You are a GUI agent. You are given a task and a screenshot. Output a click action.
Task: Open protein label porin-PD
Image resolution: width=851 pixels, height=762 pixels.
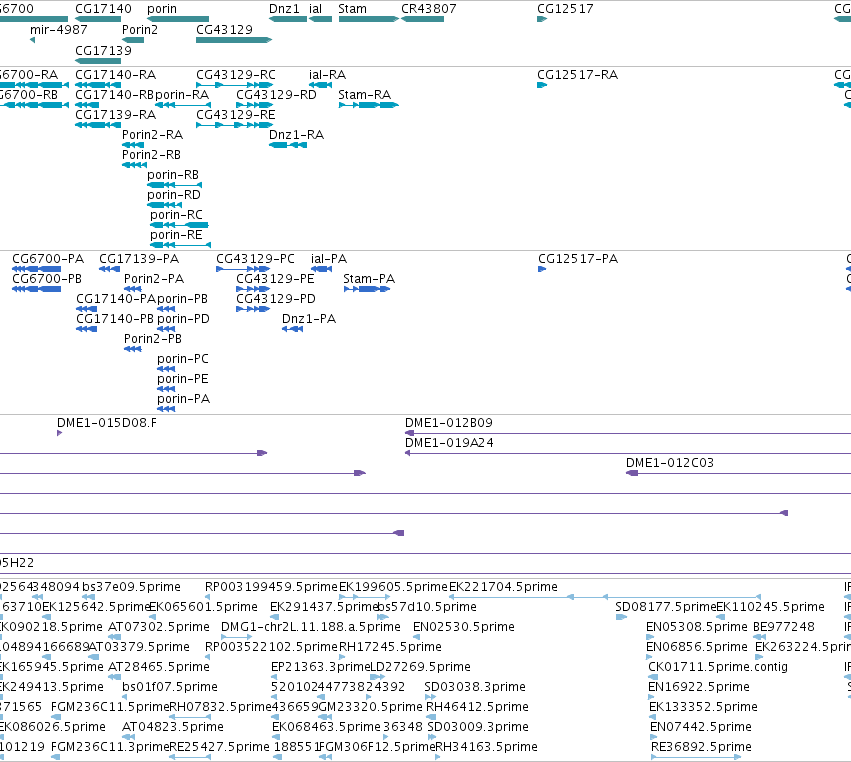tap(183, 319)
